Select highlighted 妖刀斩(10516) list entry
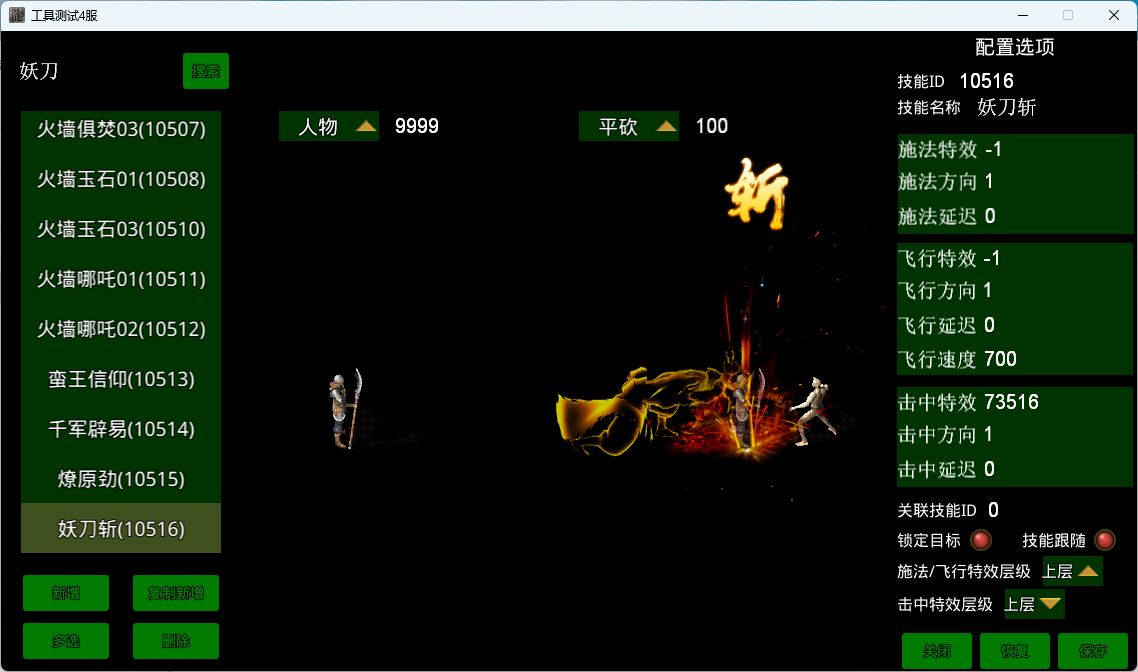This screenshot has height=672, width=1138. tap(121, 528)
